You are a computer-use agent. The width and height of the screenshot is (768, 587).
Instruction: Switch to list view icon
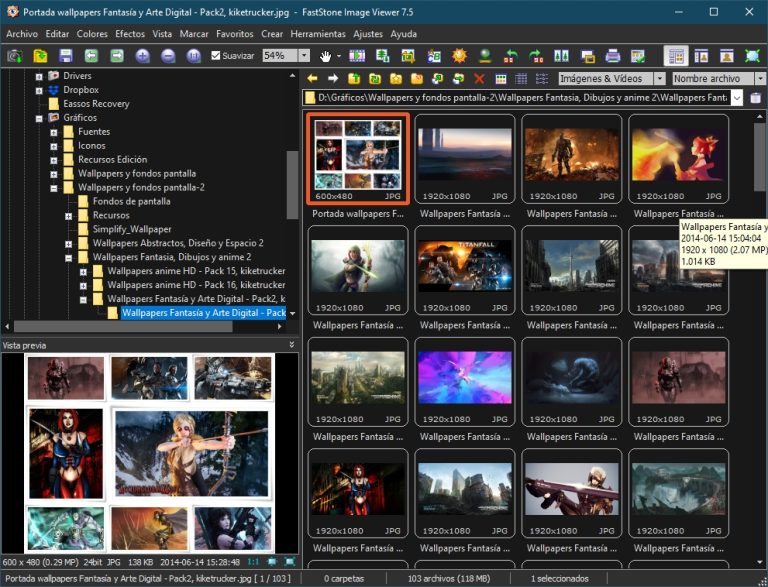click(x=542, y=78)
